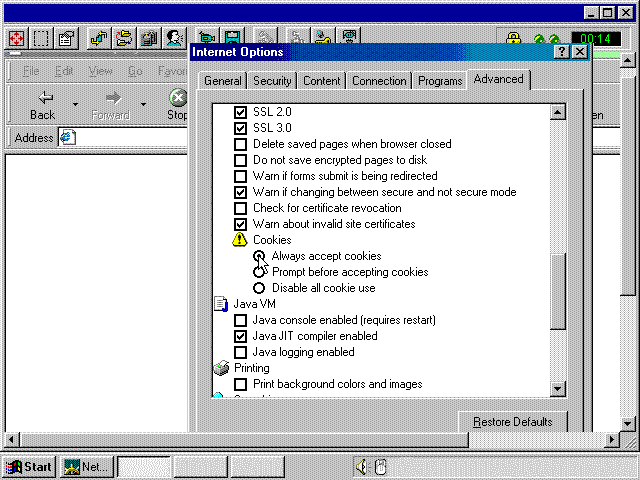The height and width of the screenshot is (480, 640).
Task: Click the greyed-out toolbar icon after the recorder
Action: point(265,37)
